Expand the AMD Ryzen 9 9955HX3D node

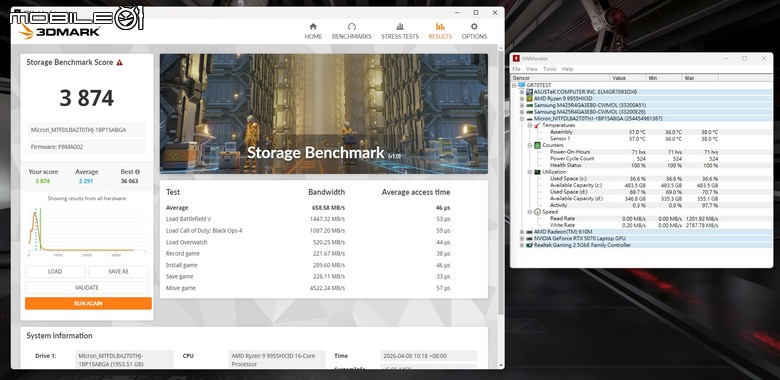pyautogui.click(x=522, y=98)
